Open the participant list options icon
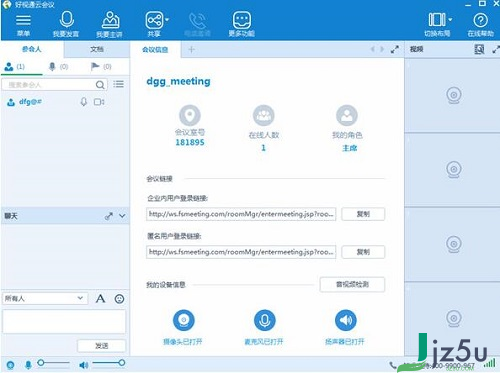 (x=118, y=84)
